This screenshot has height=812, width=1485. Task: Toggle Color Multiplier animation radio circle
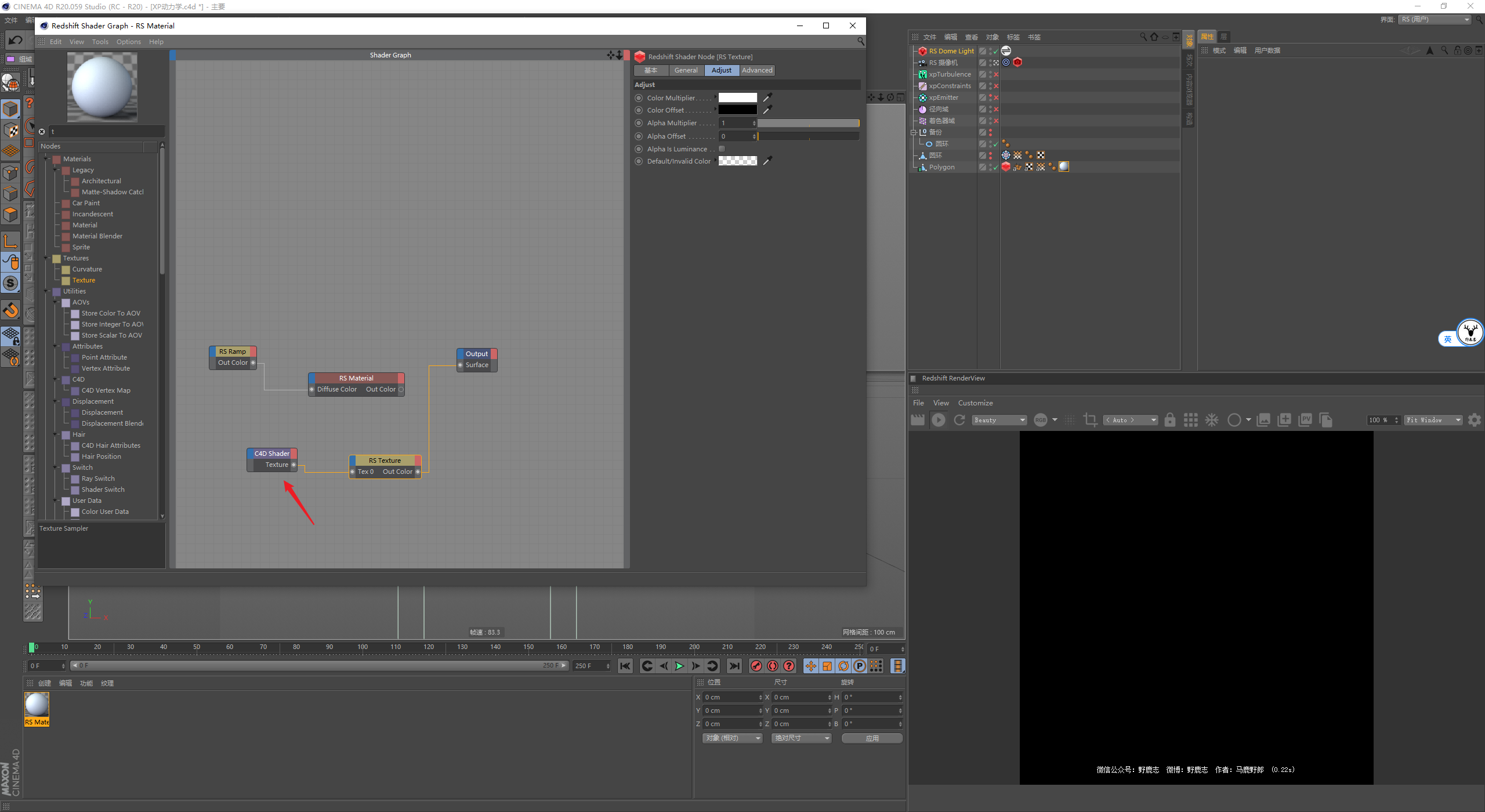639,98
